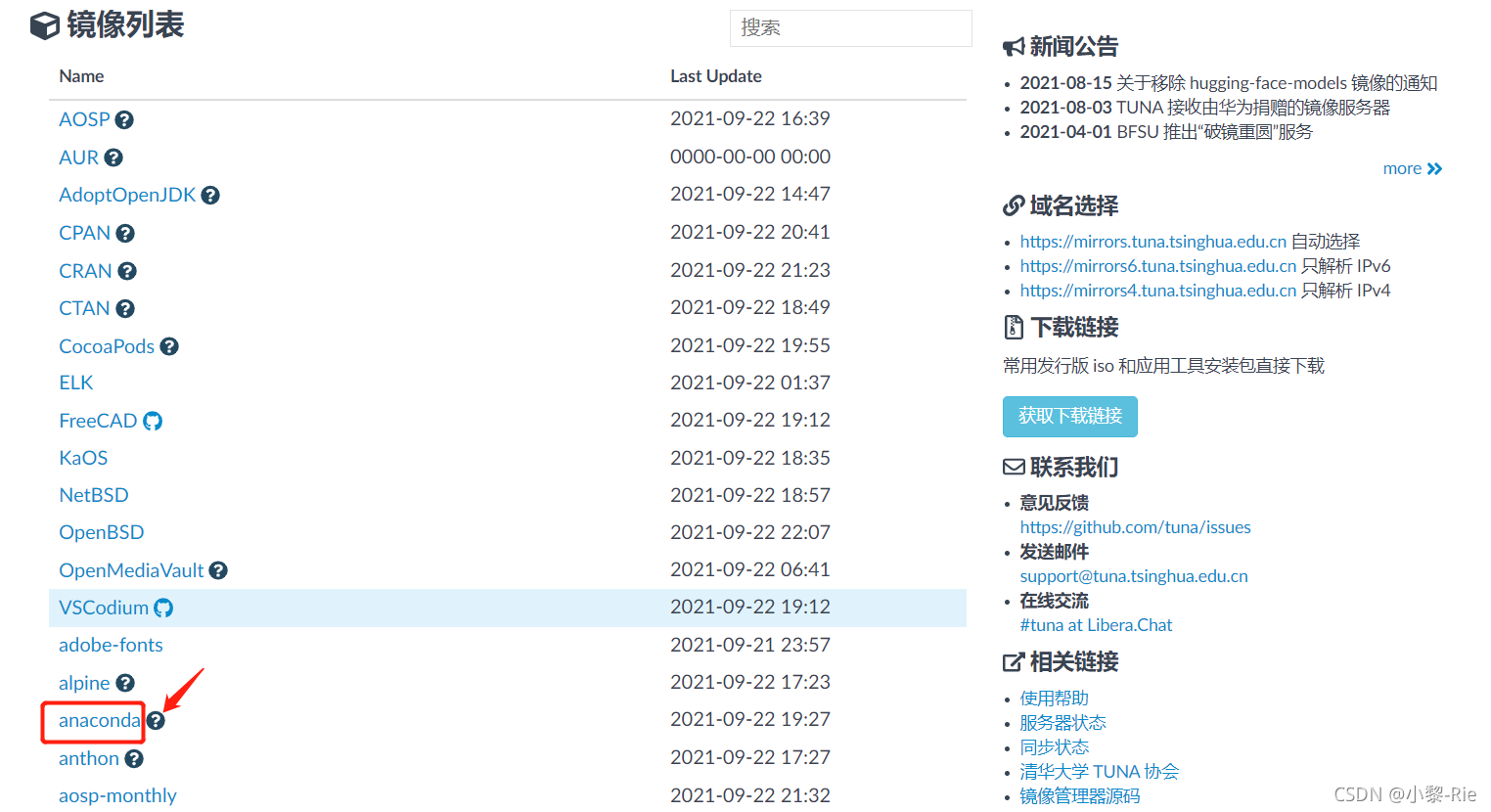Select the mirrors4 IPv4-only domain link
The height and width of the screenshot is (812, 1491).
1158,291
